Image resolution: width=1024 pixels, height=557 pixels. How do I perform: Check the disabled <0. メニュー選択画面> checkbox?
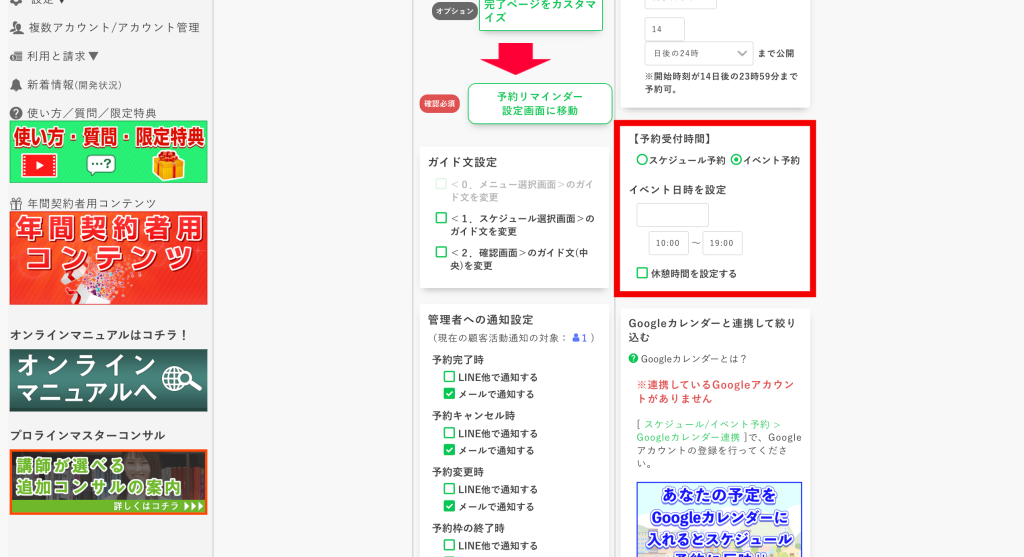[441, 184]
